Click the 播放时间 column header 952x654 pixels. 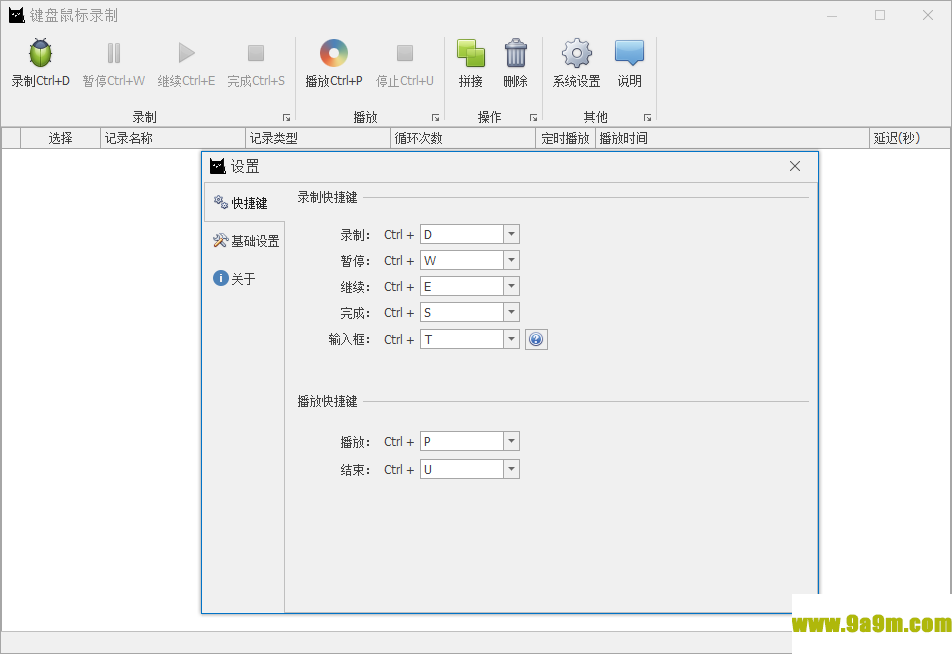(x=732, y=138)
